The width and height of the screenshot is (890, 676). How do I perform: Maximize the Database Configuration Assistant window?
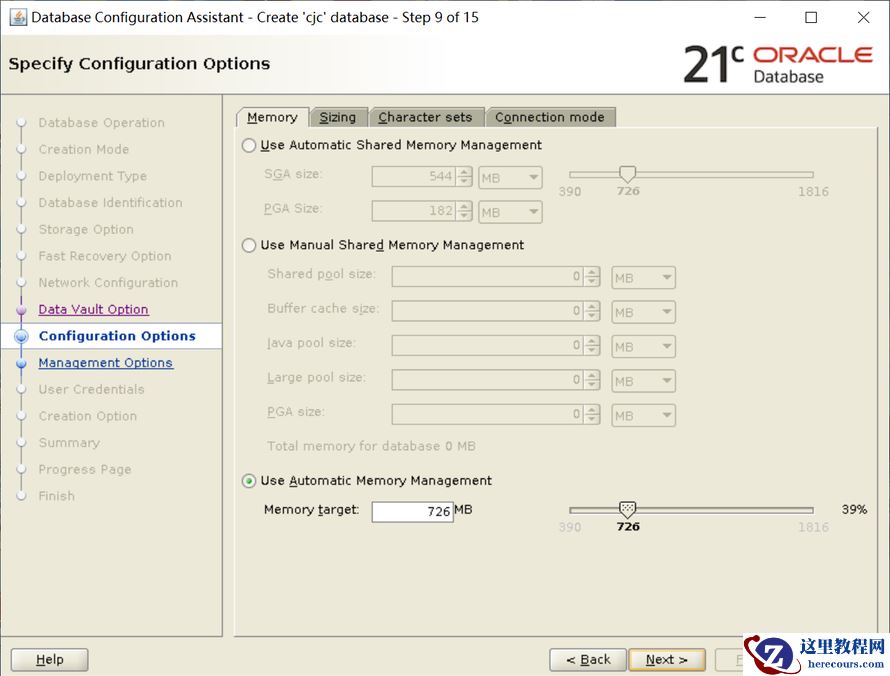tap(812, 18)
